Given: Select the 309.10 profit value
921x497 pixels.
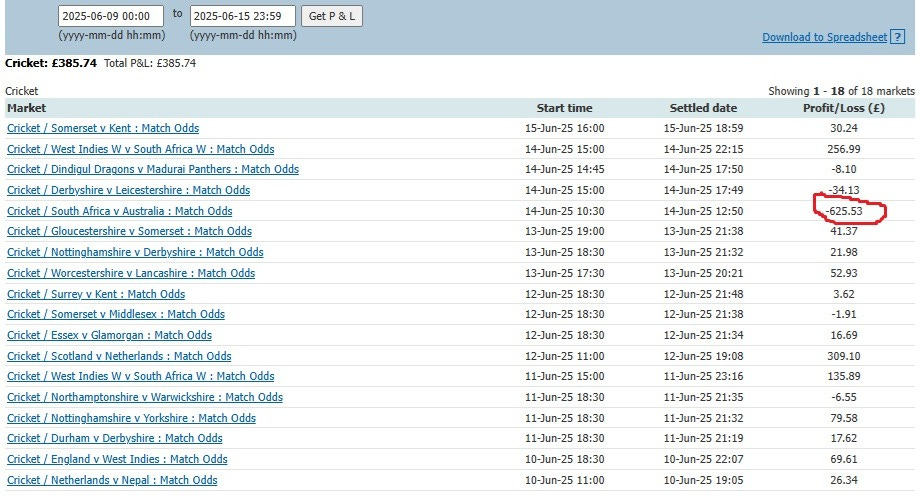Looking at the screenshot, I should pos(844,356).
